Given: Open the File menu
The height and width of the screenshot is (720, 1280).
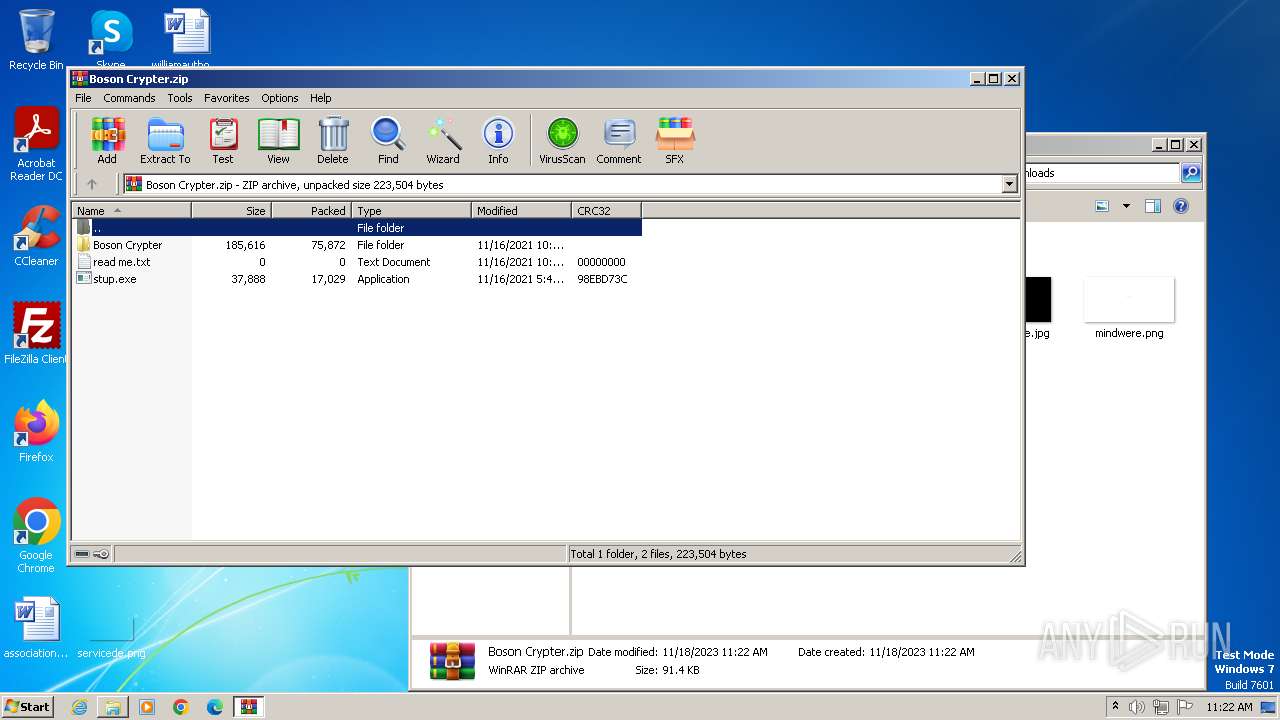Looking at the screenshot, I should 83,98.
